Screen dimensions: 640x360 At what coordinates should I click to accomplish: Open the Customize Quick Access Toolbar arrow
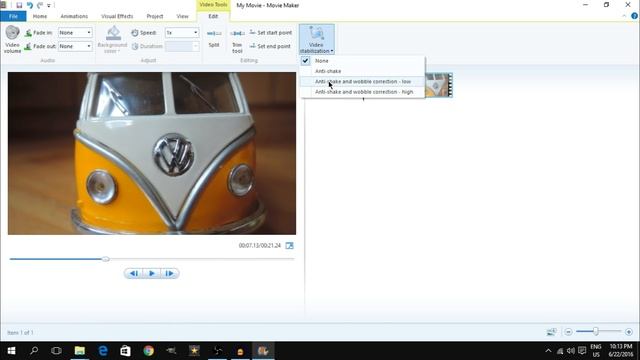49,6
